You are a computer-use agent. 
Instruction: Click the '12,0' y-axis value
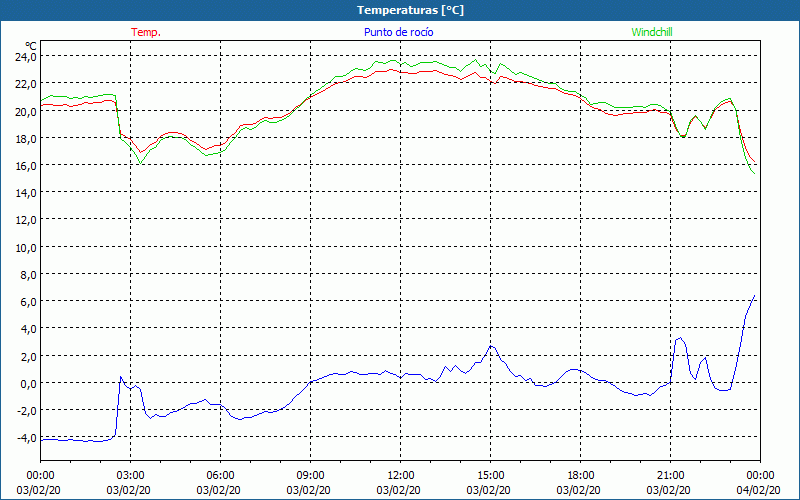26,220
